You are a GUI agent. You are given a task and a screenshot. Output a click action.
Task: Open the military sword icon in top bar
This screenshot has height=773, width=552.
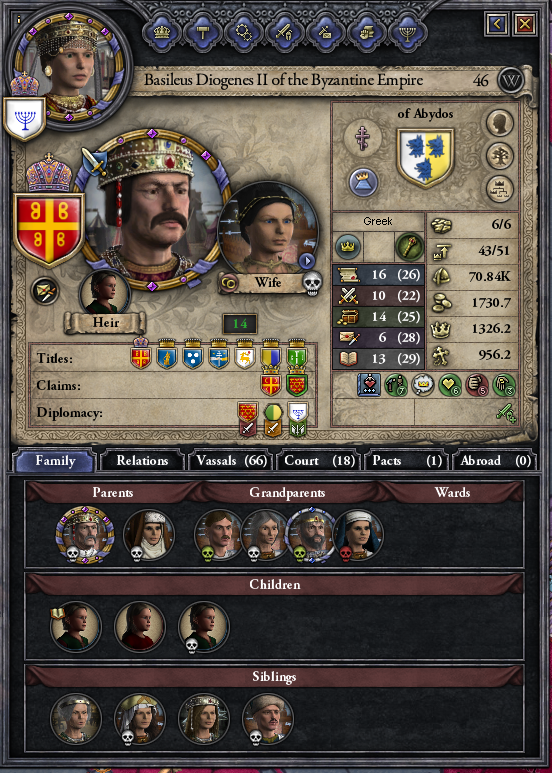coord(285,33)
